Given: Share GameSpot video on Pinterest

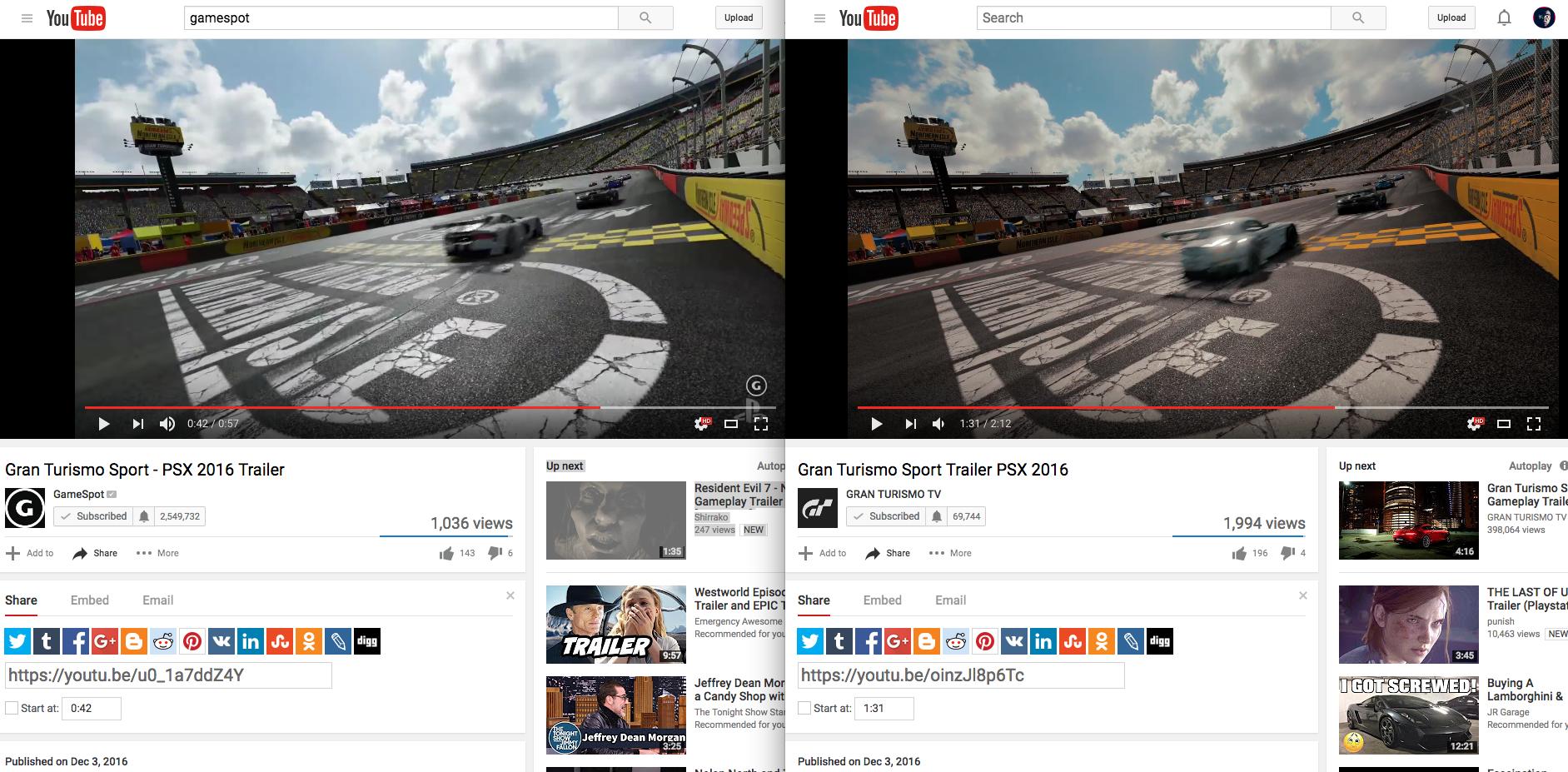Looking at the screenshot, I should (x=192, y=641).
